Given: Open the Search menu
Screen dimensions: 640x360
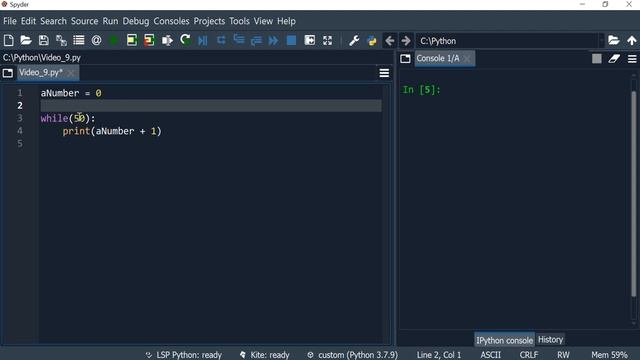Looking at the screenshot, I should 53,21.
